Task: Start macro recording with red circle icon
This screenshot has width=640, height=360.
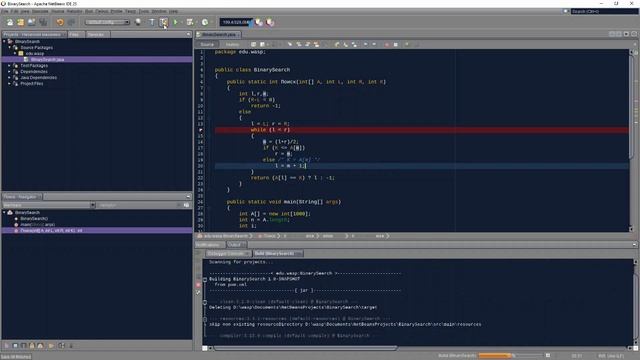Action: pos(387,44)
